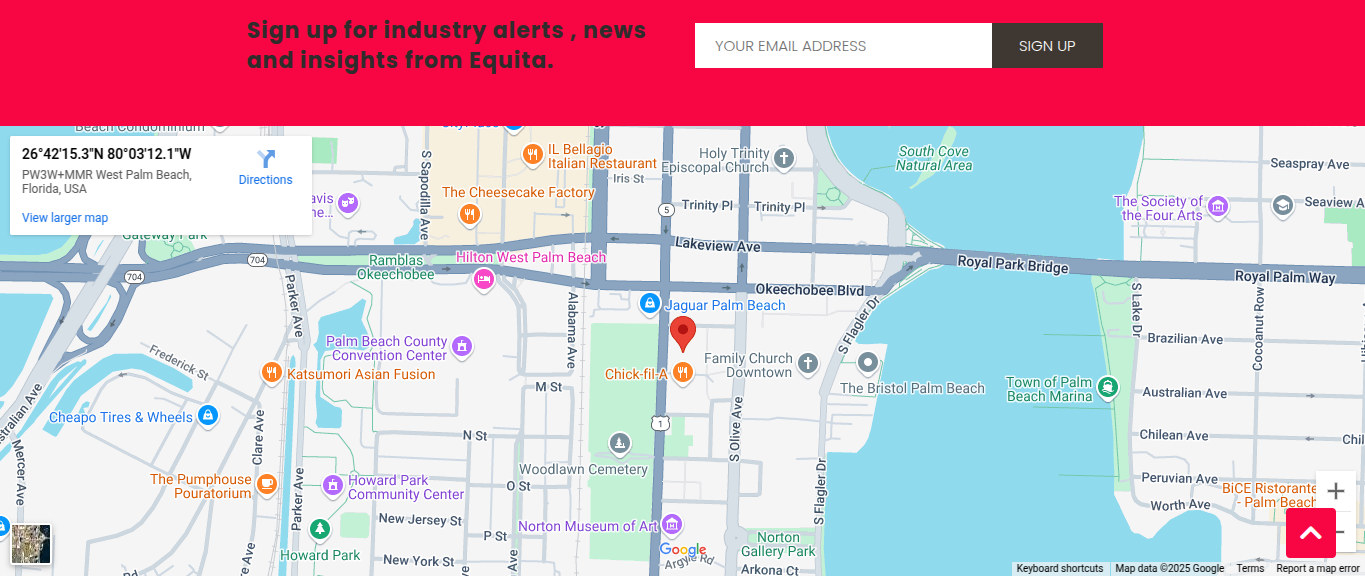Click the coordinates 26°42'15.3"N 80°03'12.1"W text
The height and width of the screenshot is (582, 1365).
[107, 154]
